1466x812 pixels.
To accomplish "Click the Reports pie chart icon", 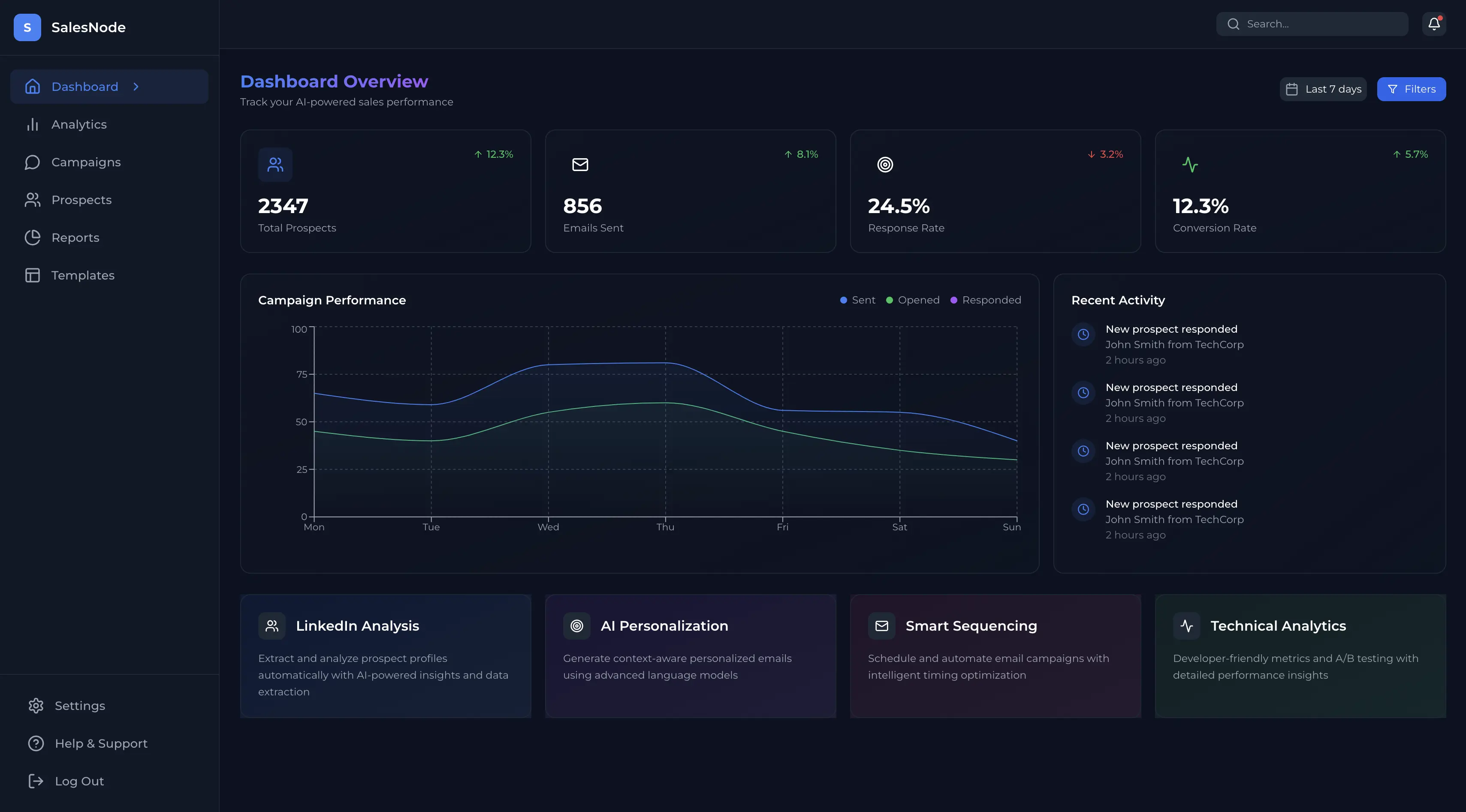I will tap(33, 237).
